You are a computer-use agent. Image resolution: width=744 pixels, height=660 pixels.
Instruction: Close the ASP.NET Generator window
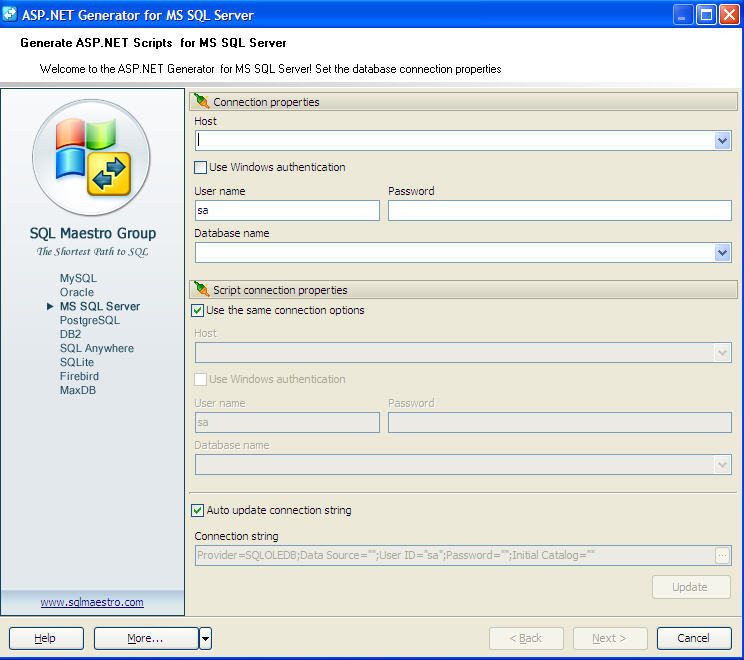click(729, 15)
